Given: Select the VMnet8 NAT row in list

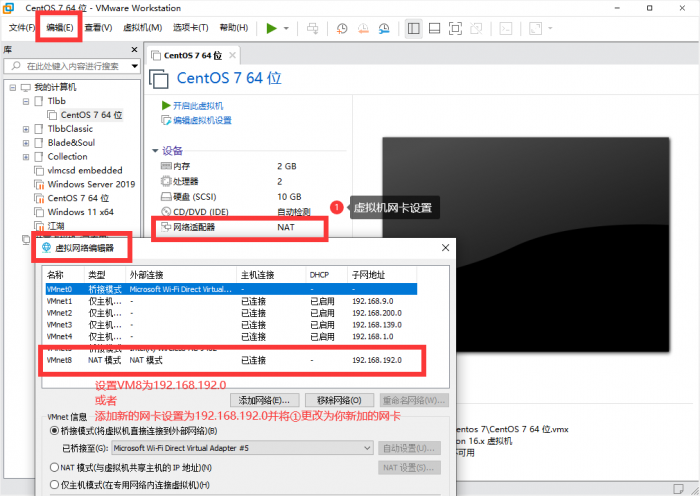Looking at the screenshot, I should coord(230,360).
